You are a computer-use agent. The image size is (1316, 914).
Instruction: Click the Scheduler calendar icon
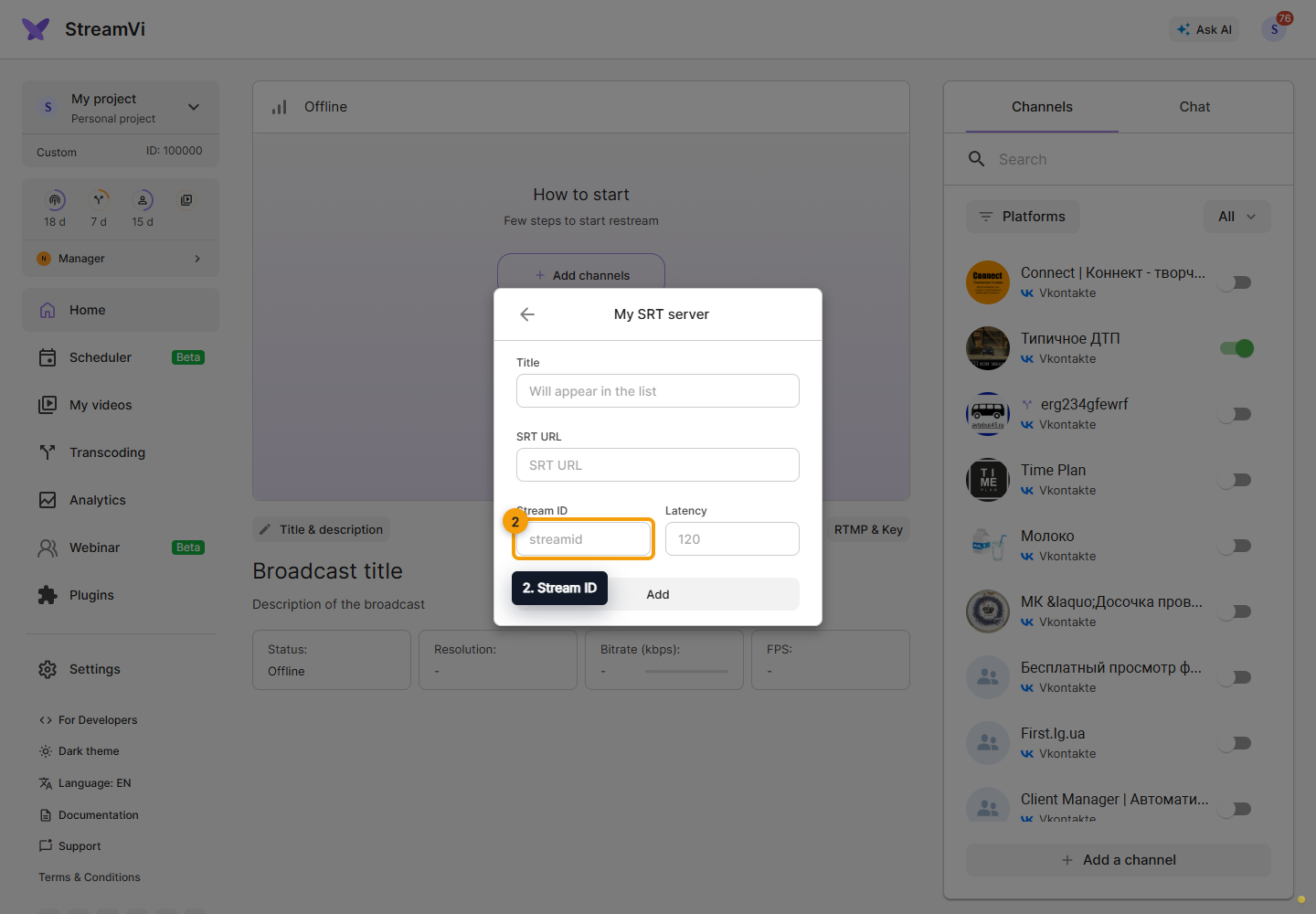tap(48, 357)
